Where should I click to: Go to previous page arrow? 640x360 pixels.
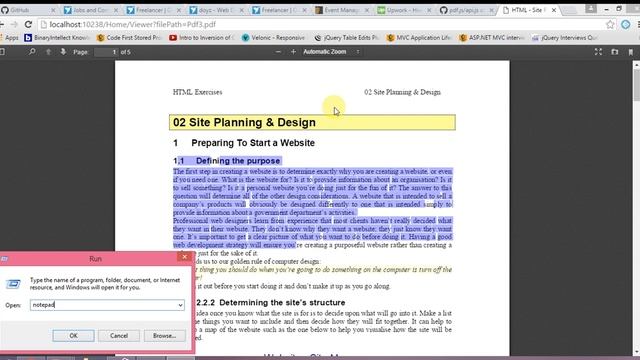48,52
